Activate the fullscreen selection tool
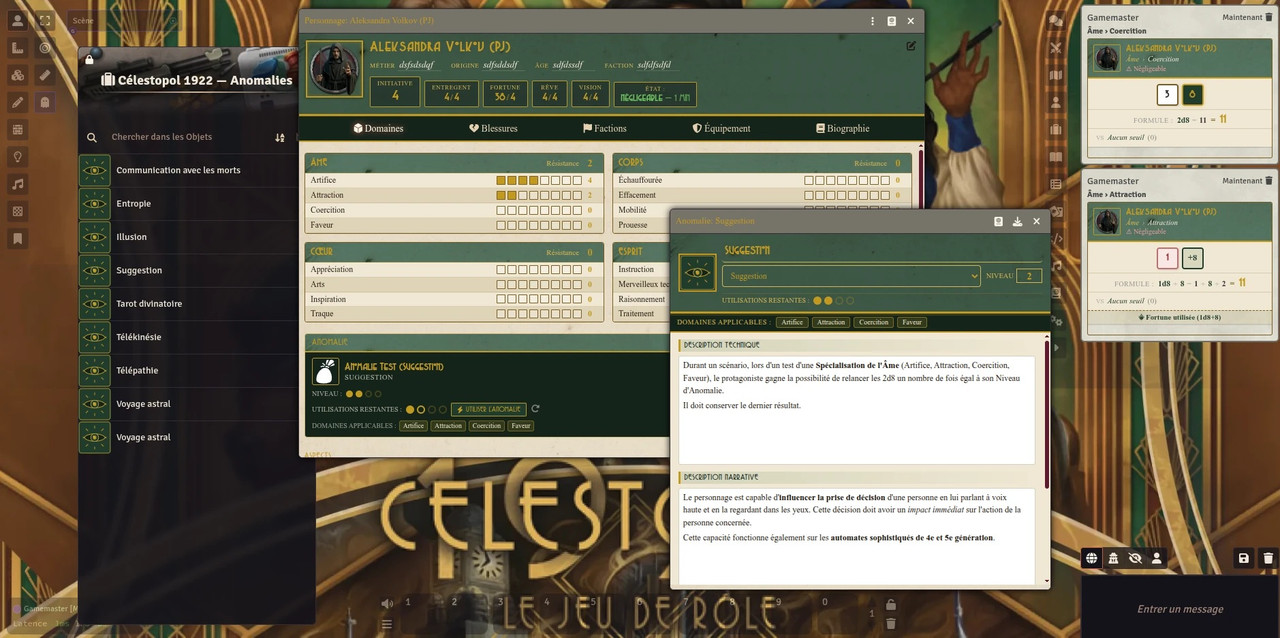The width and height of the screenshot is (1280, 638). (44, 20)
